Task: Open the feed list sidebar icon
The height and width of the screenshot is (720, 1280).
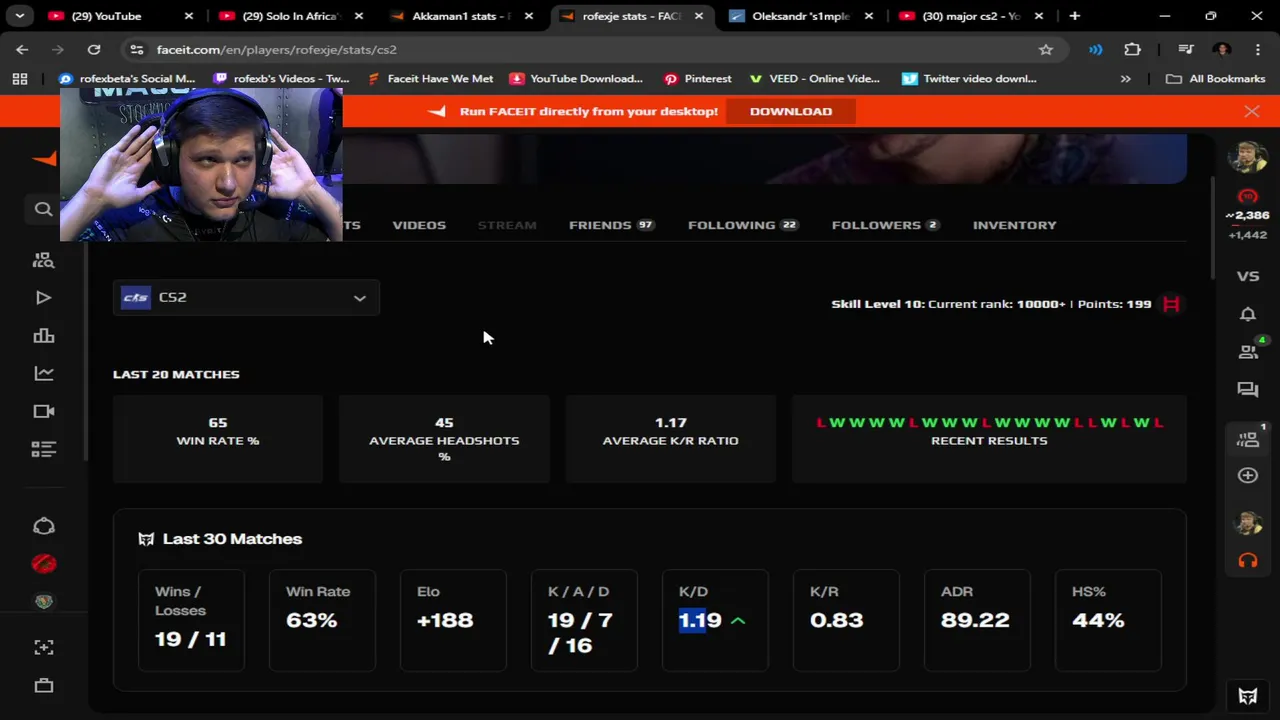Action: click(43, 450)
